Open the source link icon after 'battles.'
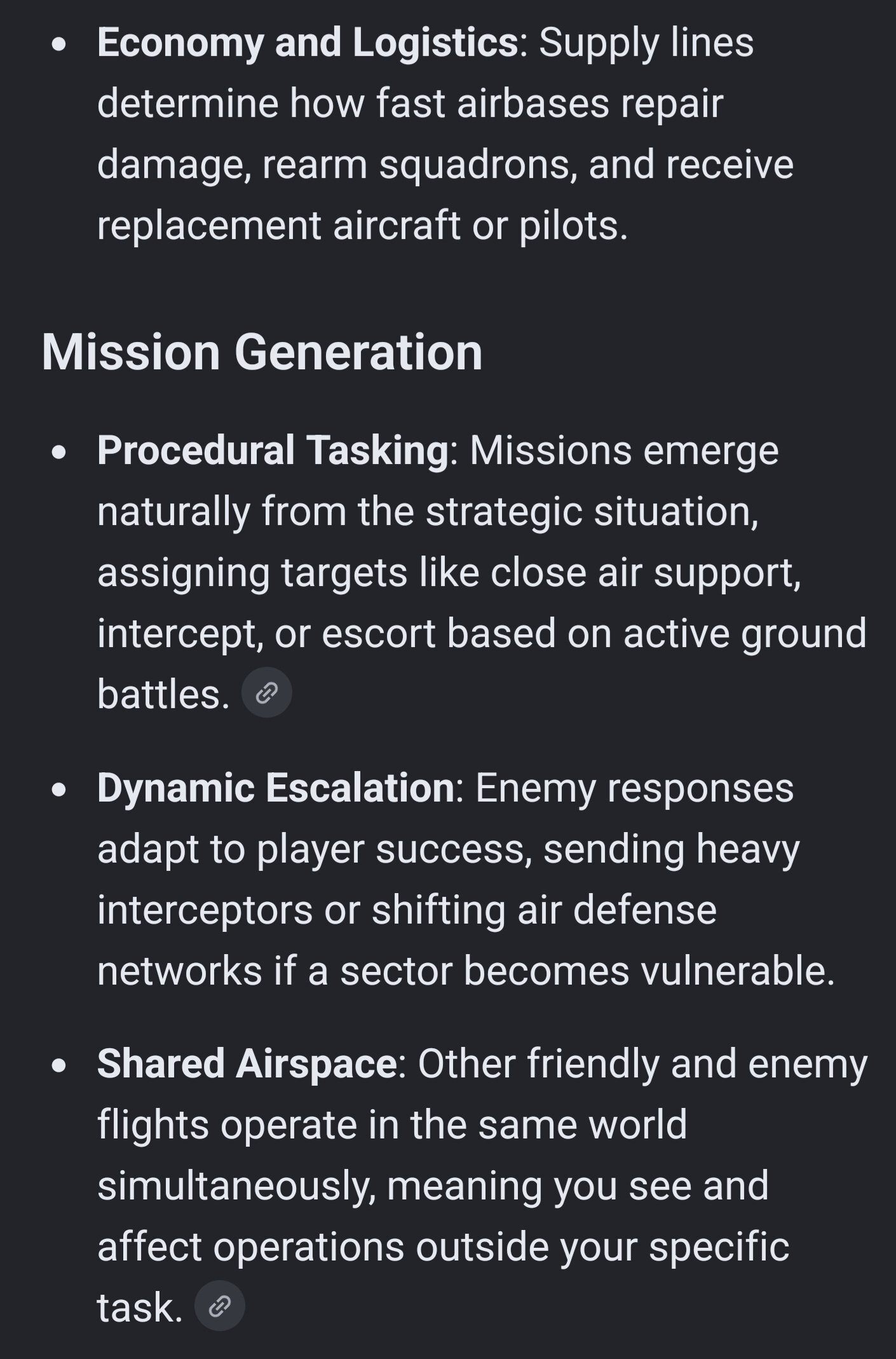Viewport: 896px width, 1359px height. pyautogui.click(x=267, y=692)
